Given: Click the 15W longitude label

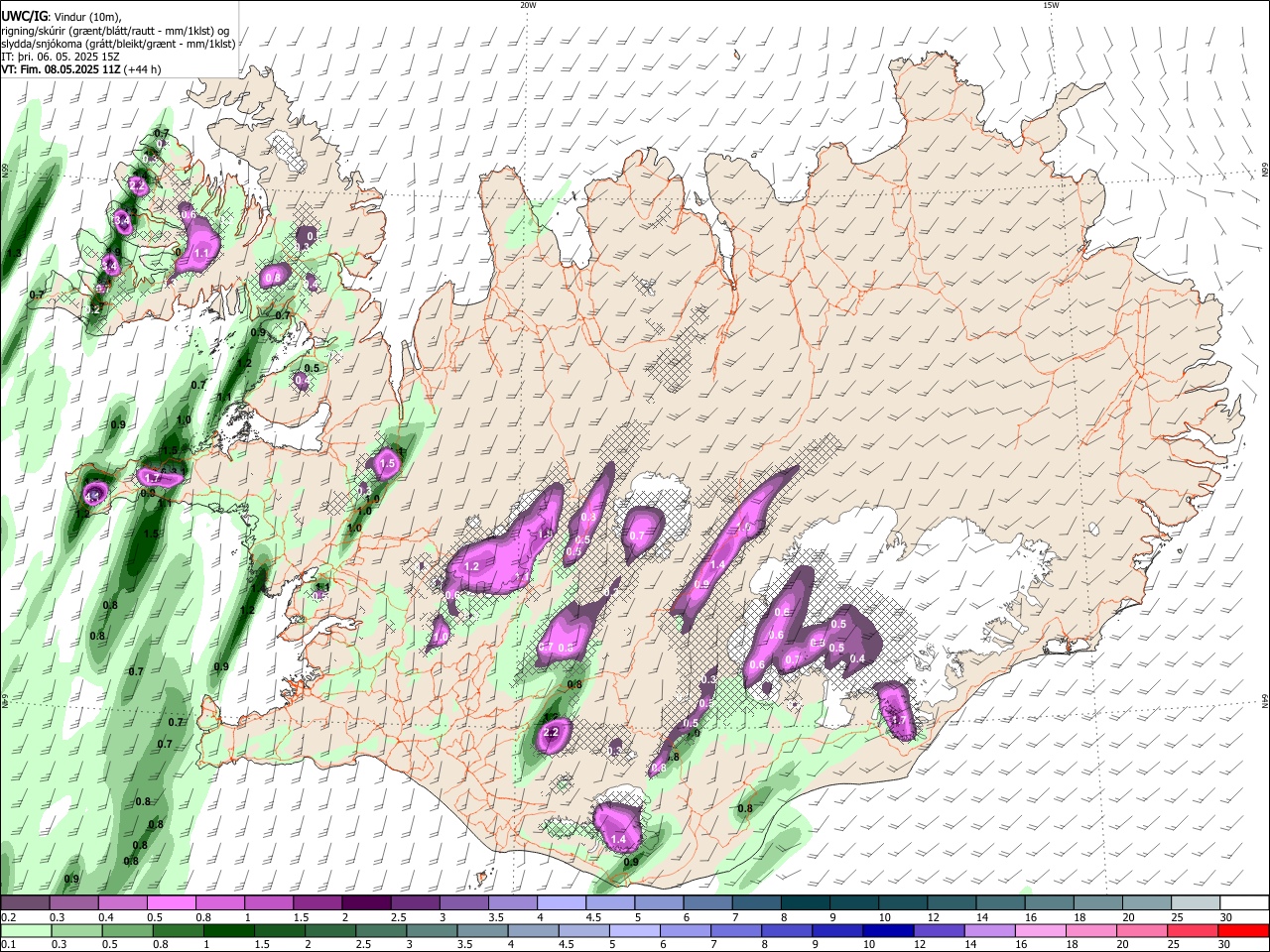Looking at the screenshot, I should point(1050,5).
